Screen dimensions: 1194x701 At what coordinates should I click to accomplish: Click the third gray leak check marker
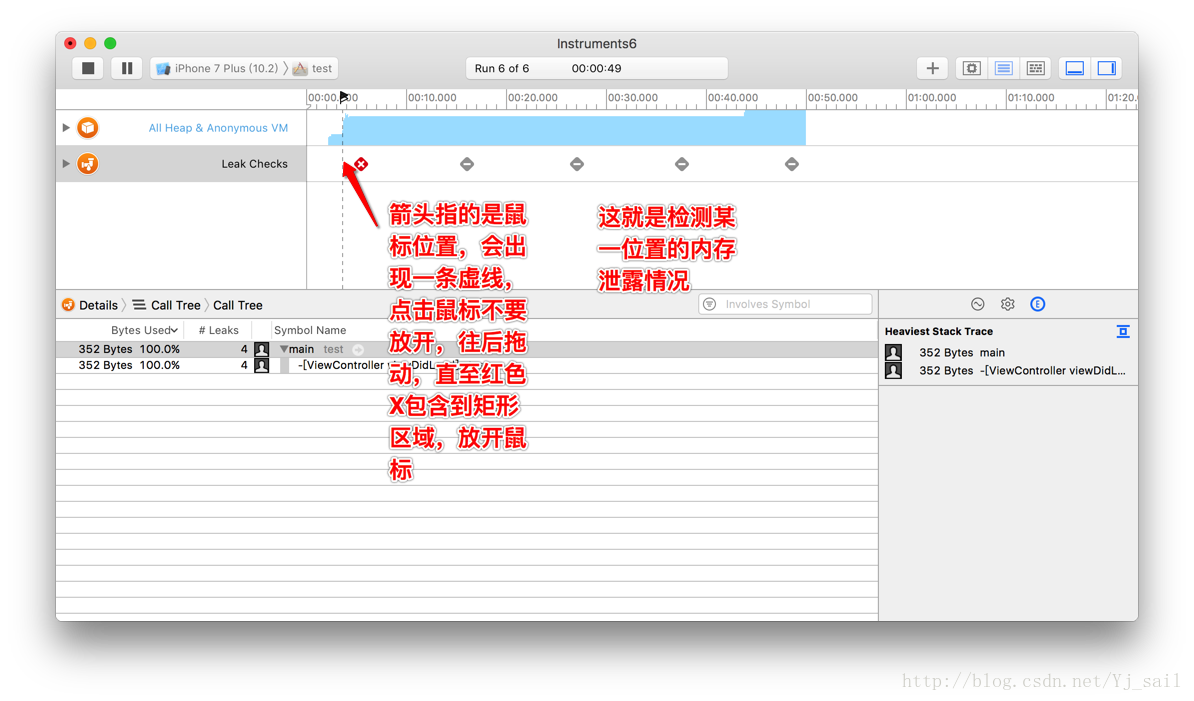682,164
